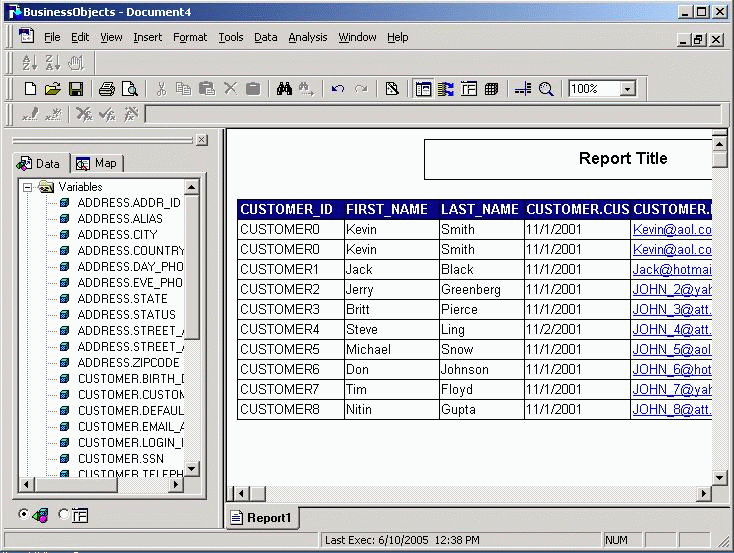Image resolution: width=734 pixels, height=553 pixels.
Task: Click the CUSTOMER_ID column header
Action: click(x=291, y=209)
